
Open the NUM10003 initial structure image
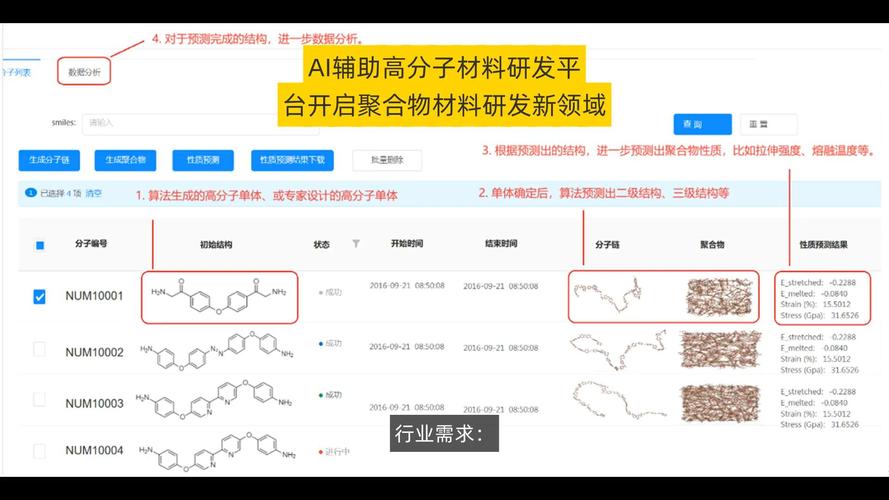215,400
